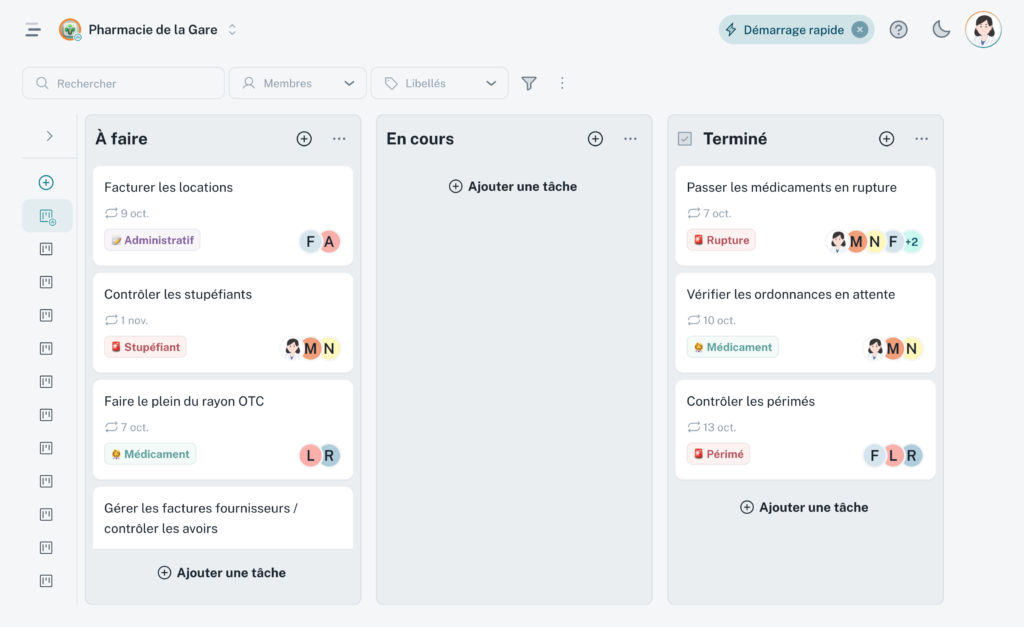Open the vertical dots menu beside filter
The width and height of the screenshot is (1024, 627).
(x=562, y=84)
